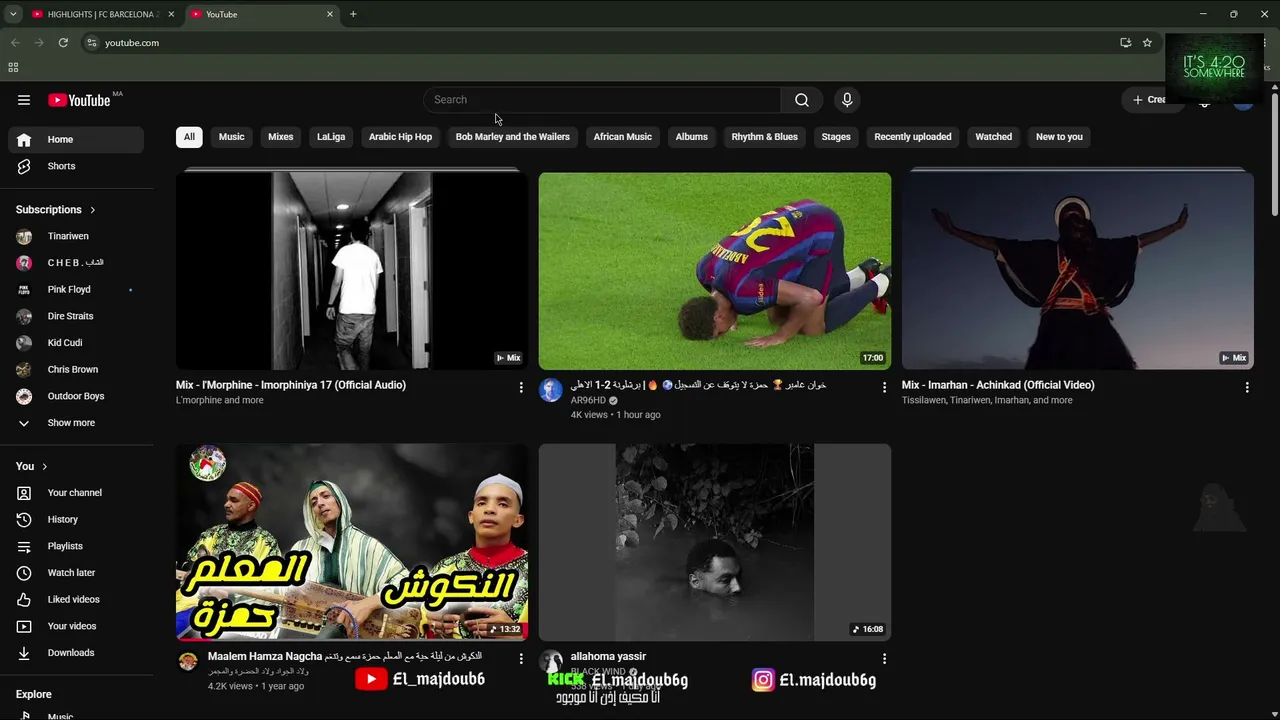This screenshot has height=720, width=1280.
Task: Open channel avatar beside Maalem Hamza Nagcha
Action: tap(188, 661)
